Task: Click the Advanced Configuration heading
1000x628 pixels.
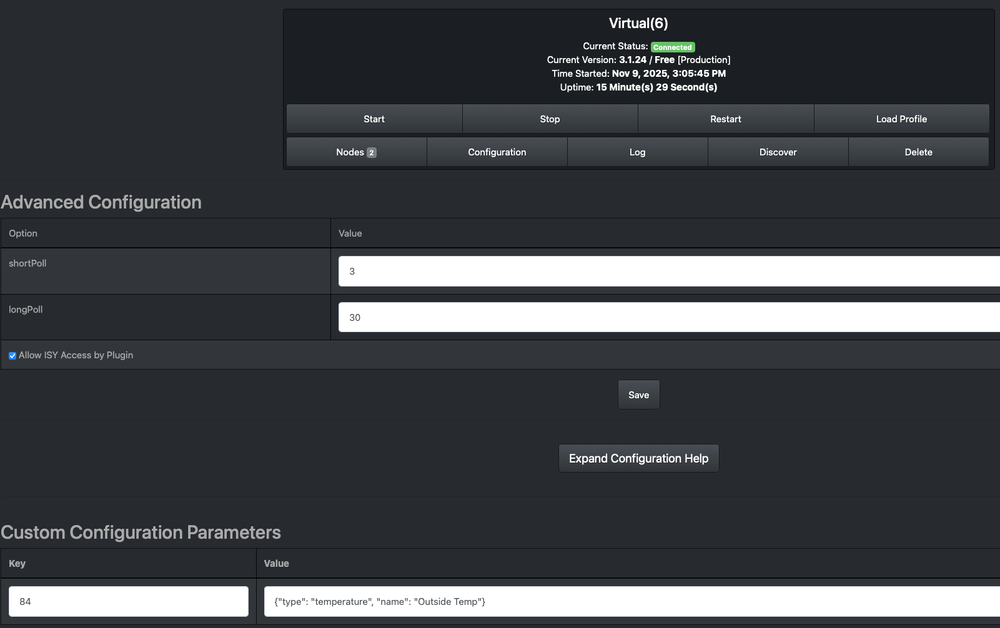Action: pos(100,202)
